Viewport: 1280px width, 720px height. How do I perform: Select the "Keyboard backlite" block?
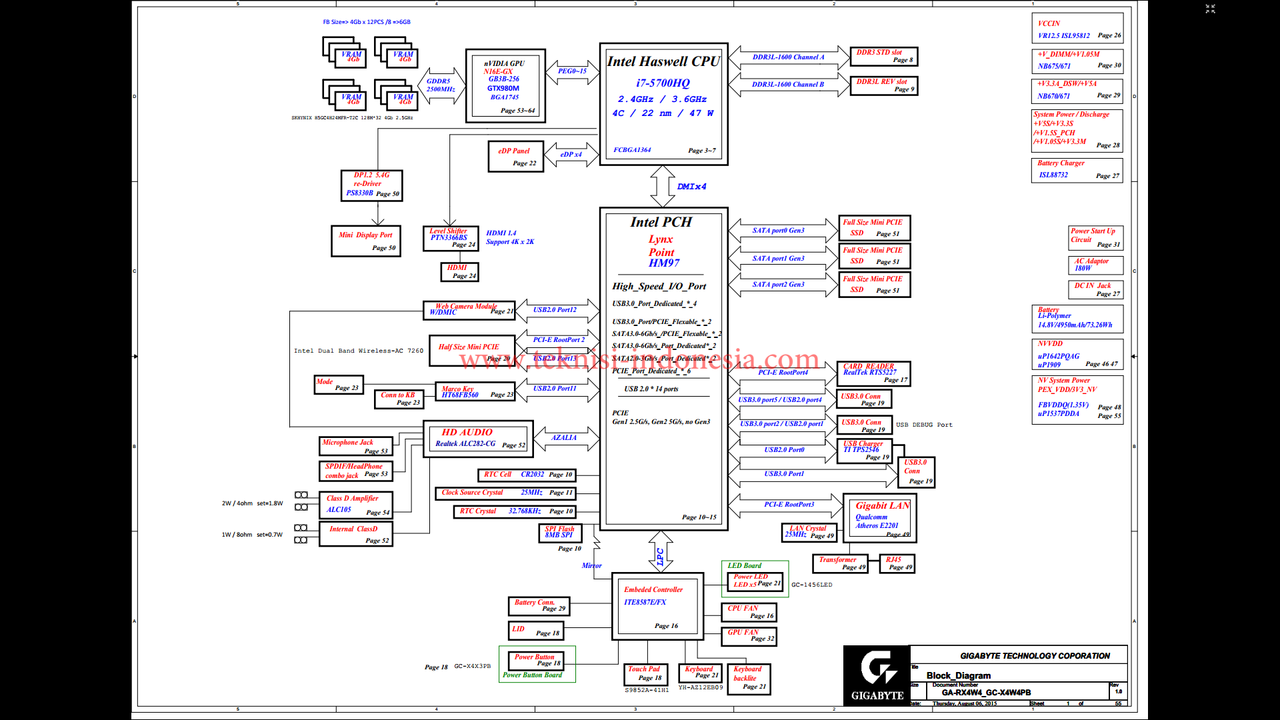click(x=748, y=678)
